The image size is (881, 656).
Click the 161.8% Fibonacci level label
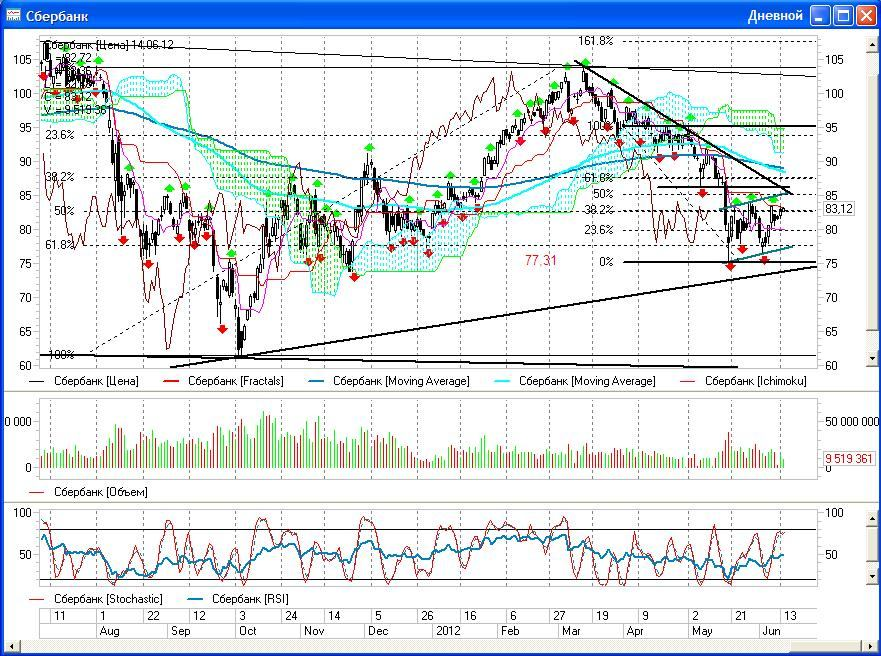596,41
